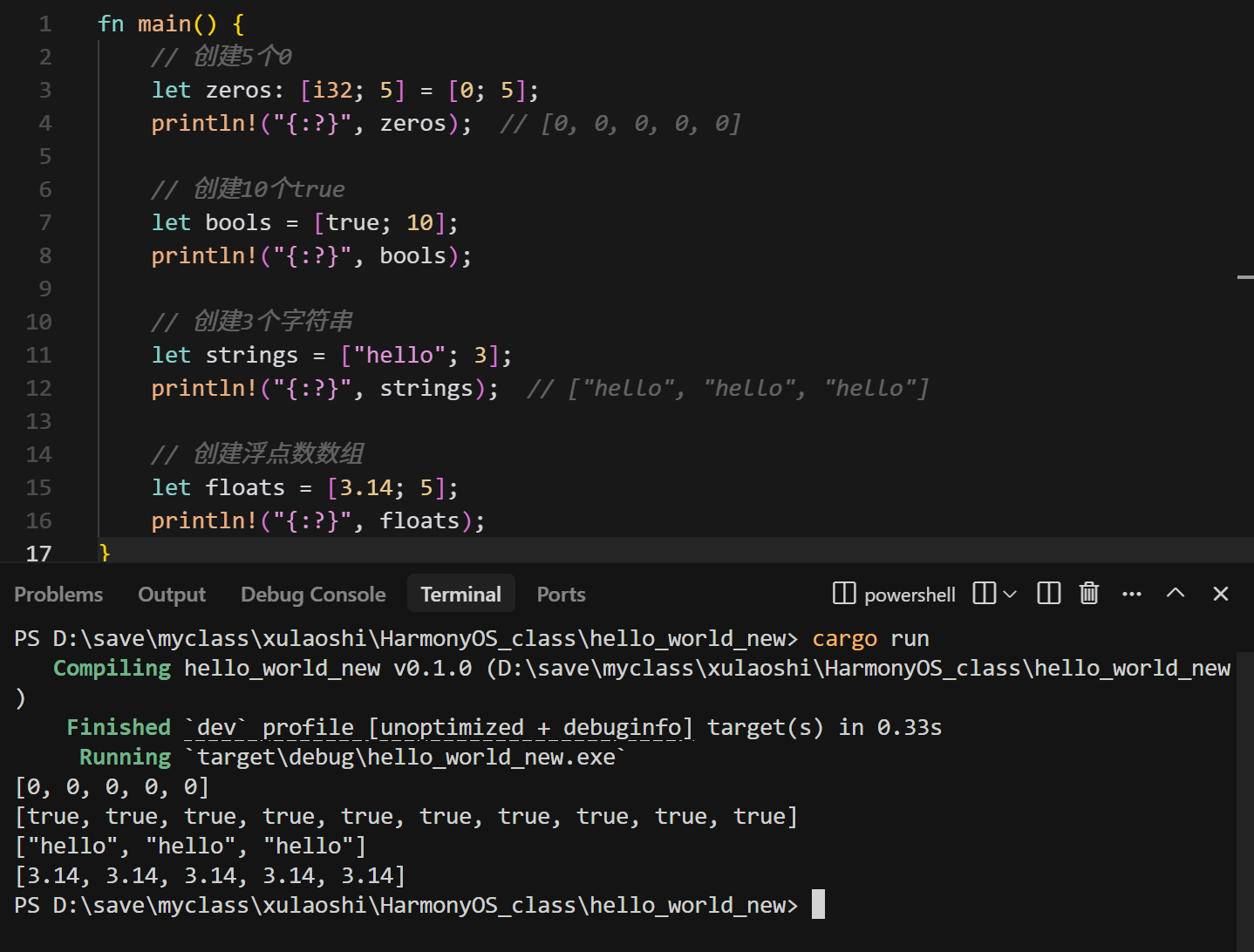Image resolution: width=1254 pixels, height=952 pixels.
Task: Click the println! floats statement
Action: pos(318,521)
